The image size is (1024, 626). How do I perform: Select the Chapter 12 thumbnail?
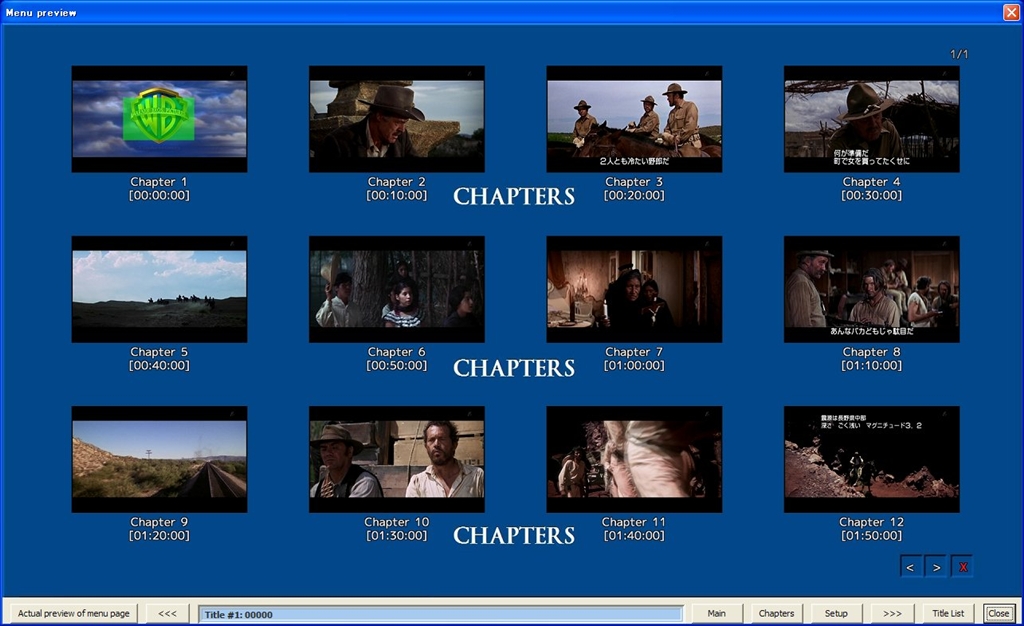point(872,460)
